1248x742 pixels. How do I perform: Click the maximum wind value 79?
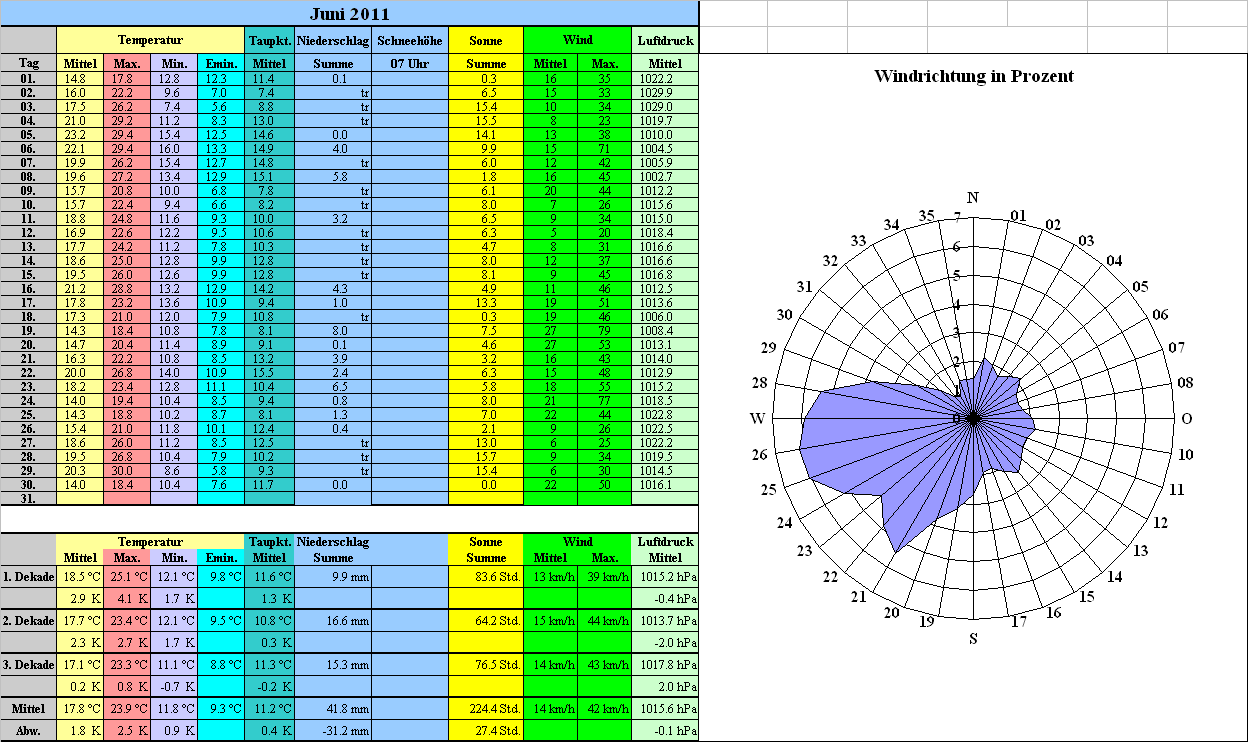pos(604,330)
